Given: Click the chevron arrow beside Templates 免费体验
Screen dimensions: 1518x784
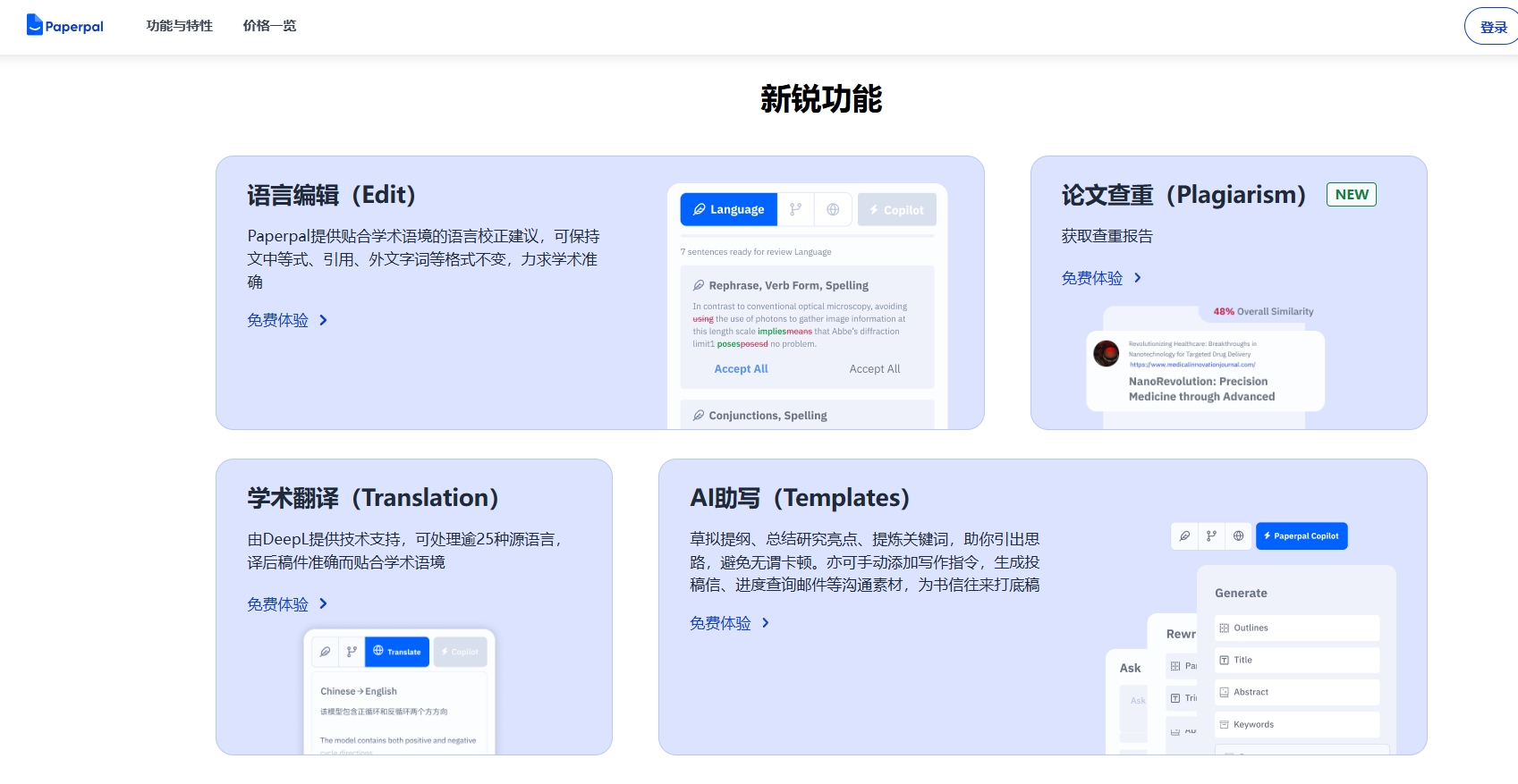Looking at the screenshot, I should pyautogui.click(x=766, y=623).
